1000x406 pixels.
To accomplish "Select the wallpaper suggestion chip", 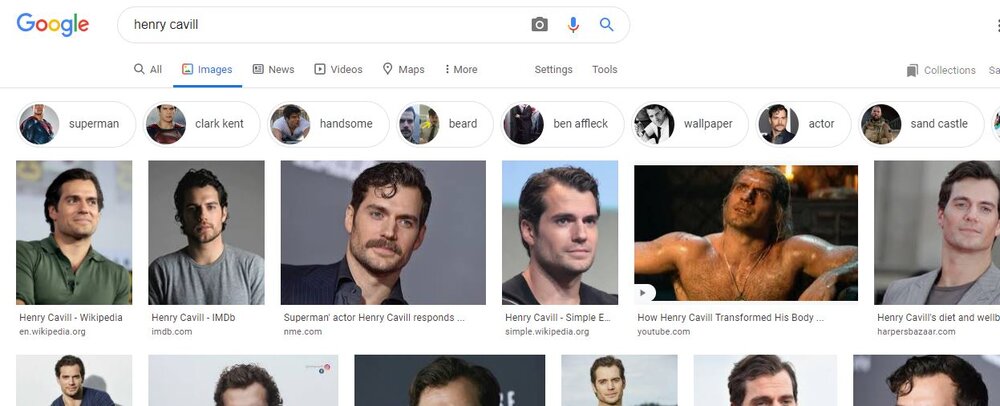I will [x=690, y=124].
